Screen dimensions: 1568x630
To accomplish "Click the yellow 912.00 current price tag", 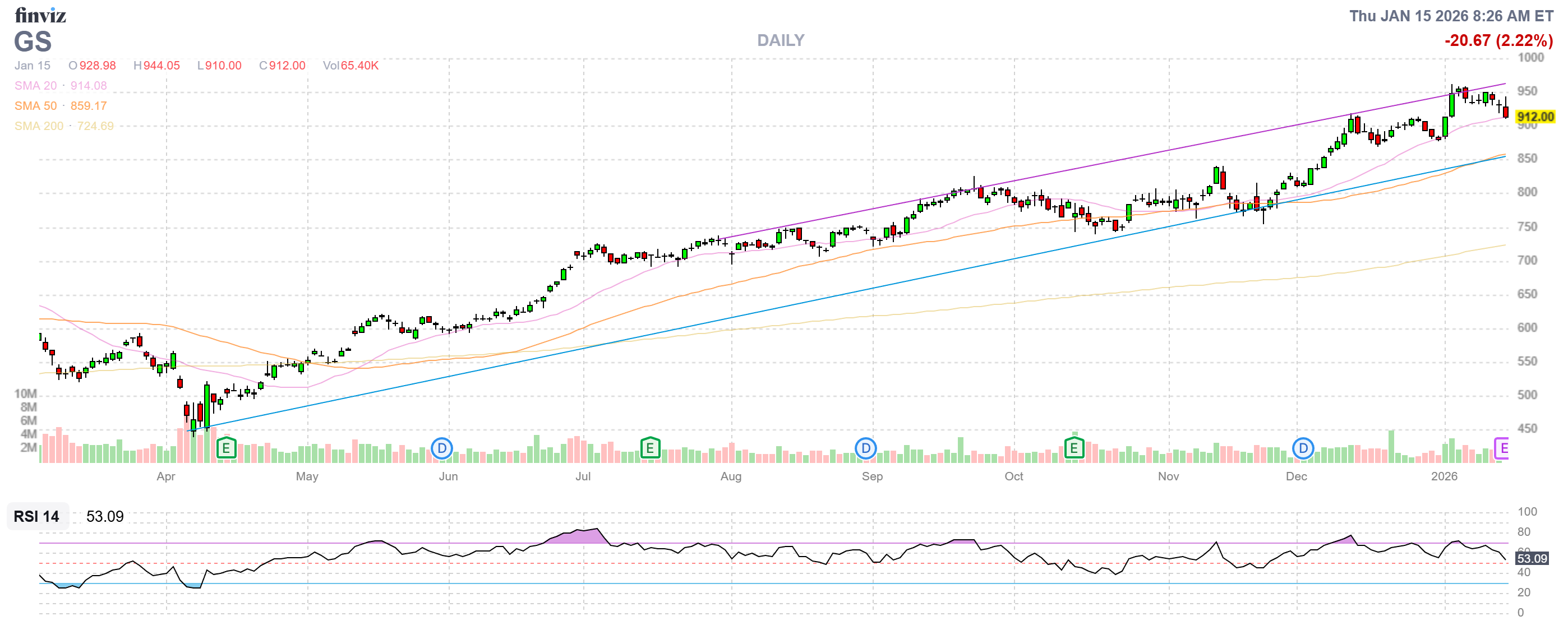I will click(1534, 117).
